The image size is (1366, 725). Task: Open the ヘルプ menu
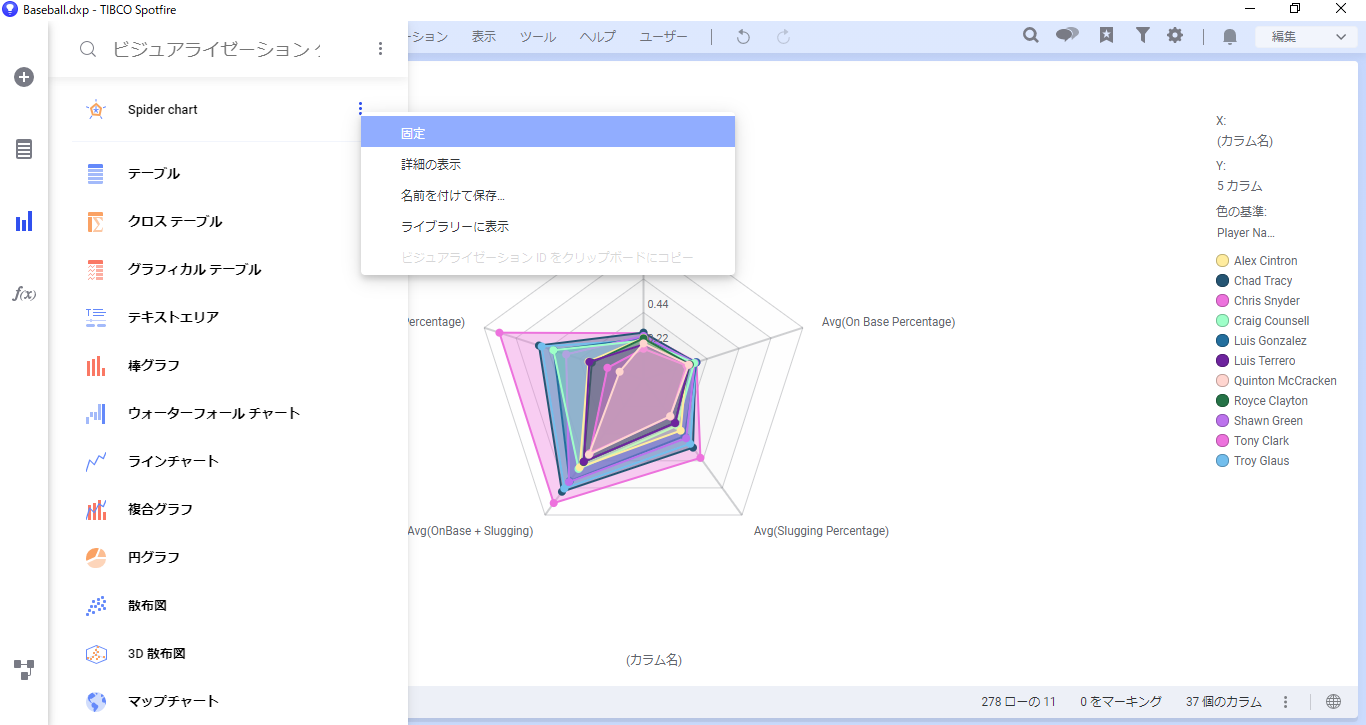click(x=598, y=37)
